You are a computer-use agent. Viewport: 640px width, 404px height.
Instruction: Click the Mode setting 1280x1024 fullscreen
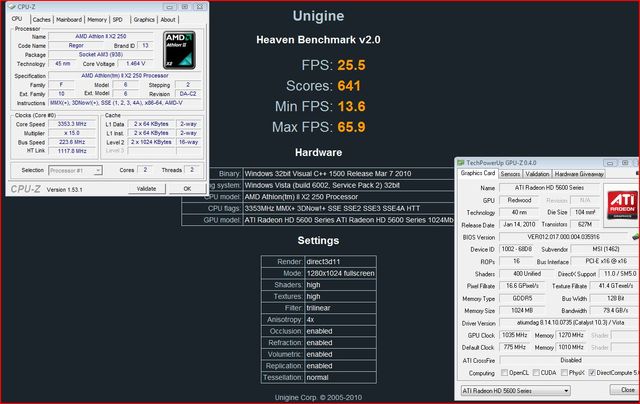[340, 273]
